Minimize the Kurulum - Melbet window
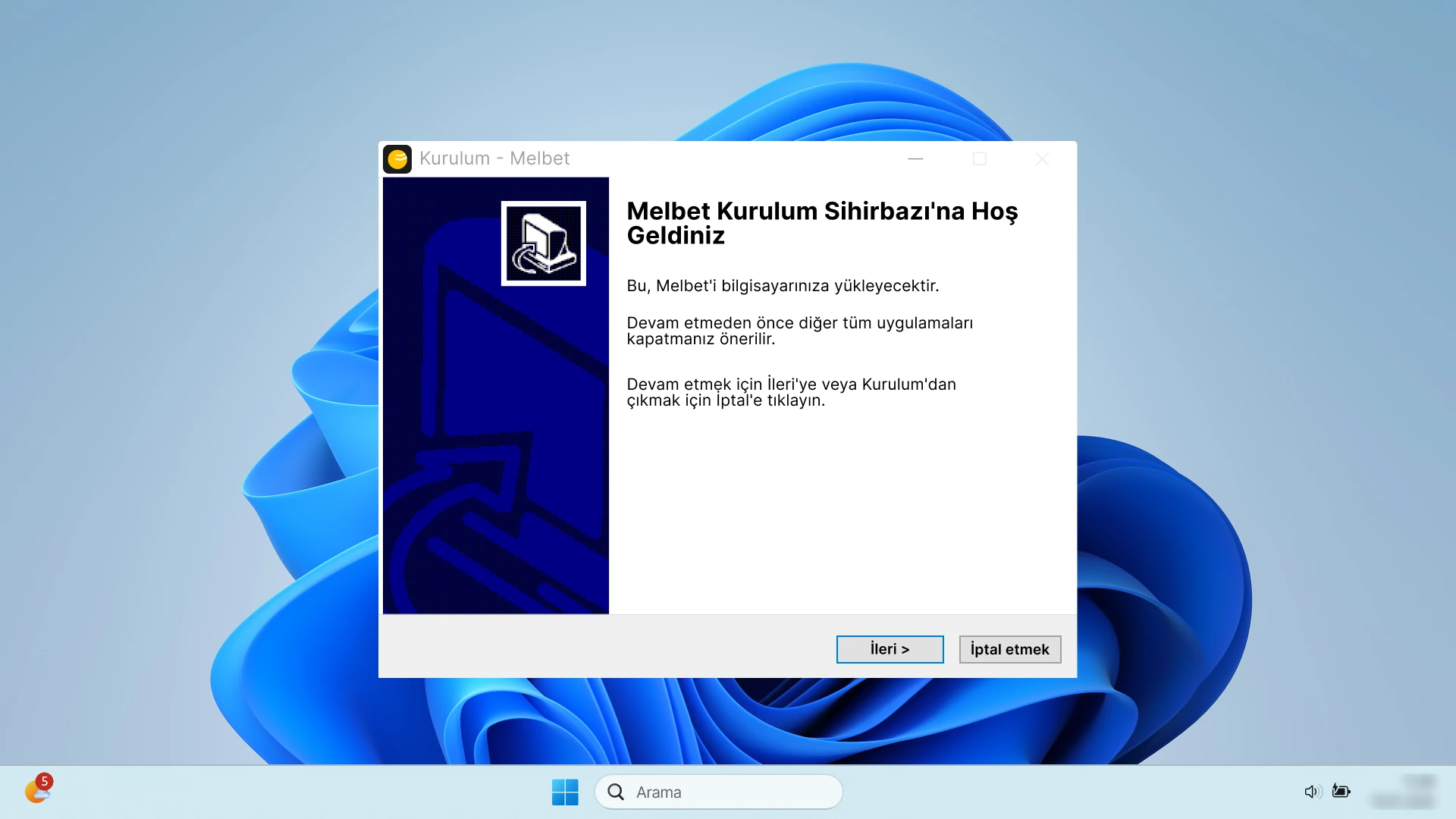Image resolution: width=1456 pixels, height=819 pixels. pos(915,159)
